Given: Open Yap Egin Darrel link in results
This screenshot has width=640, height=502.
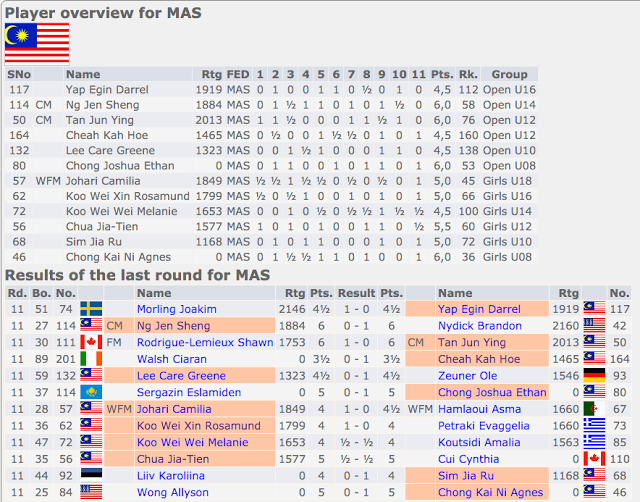Looking at the screenshot, I should point(479,309).
